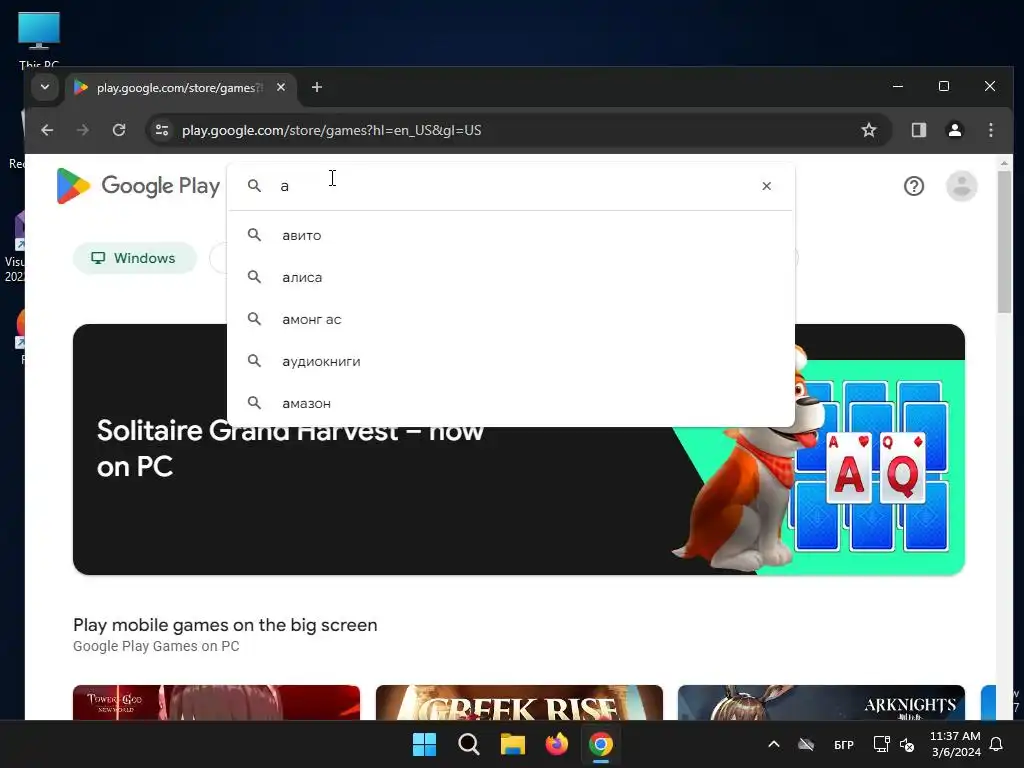The width and height of the screenshot is (1024, 768).
Task: Switch to the play.google.com/store/games tab
Action: pos(180,88)
